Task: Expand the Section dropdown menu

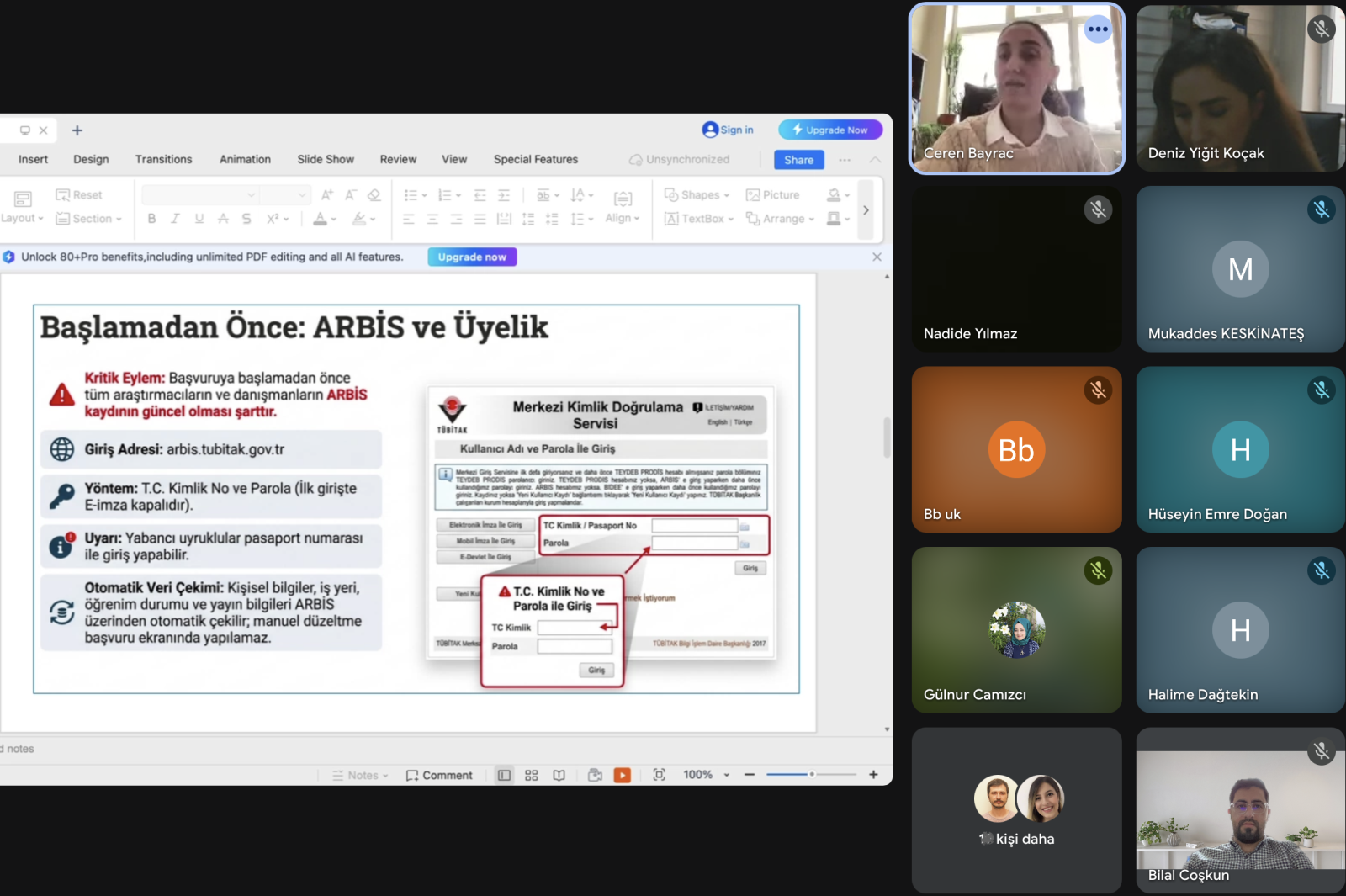Action: coord(89,219)
